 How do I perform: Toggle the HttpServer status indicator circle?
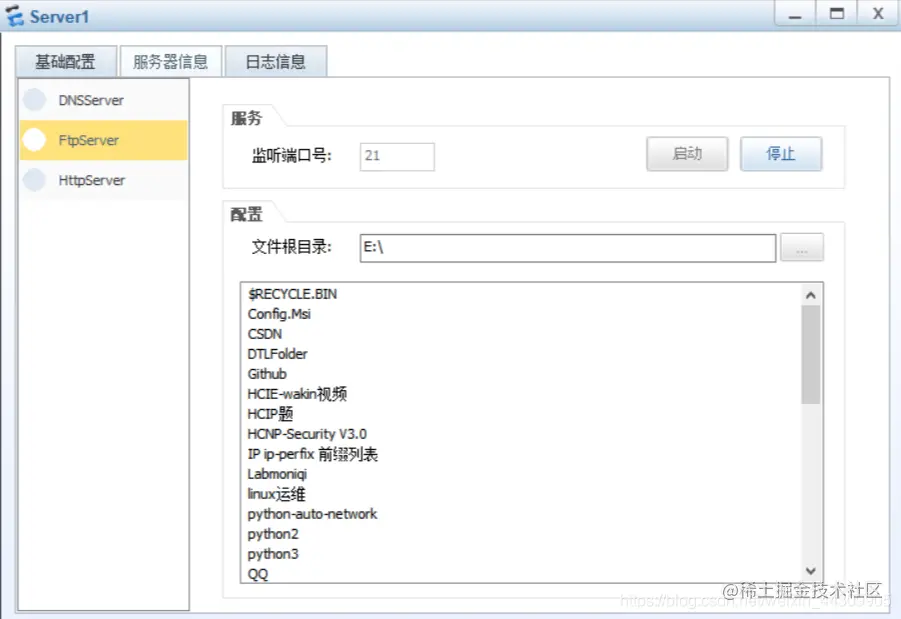35,180
